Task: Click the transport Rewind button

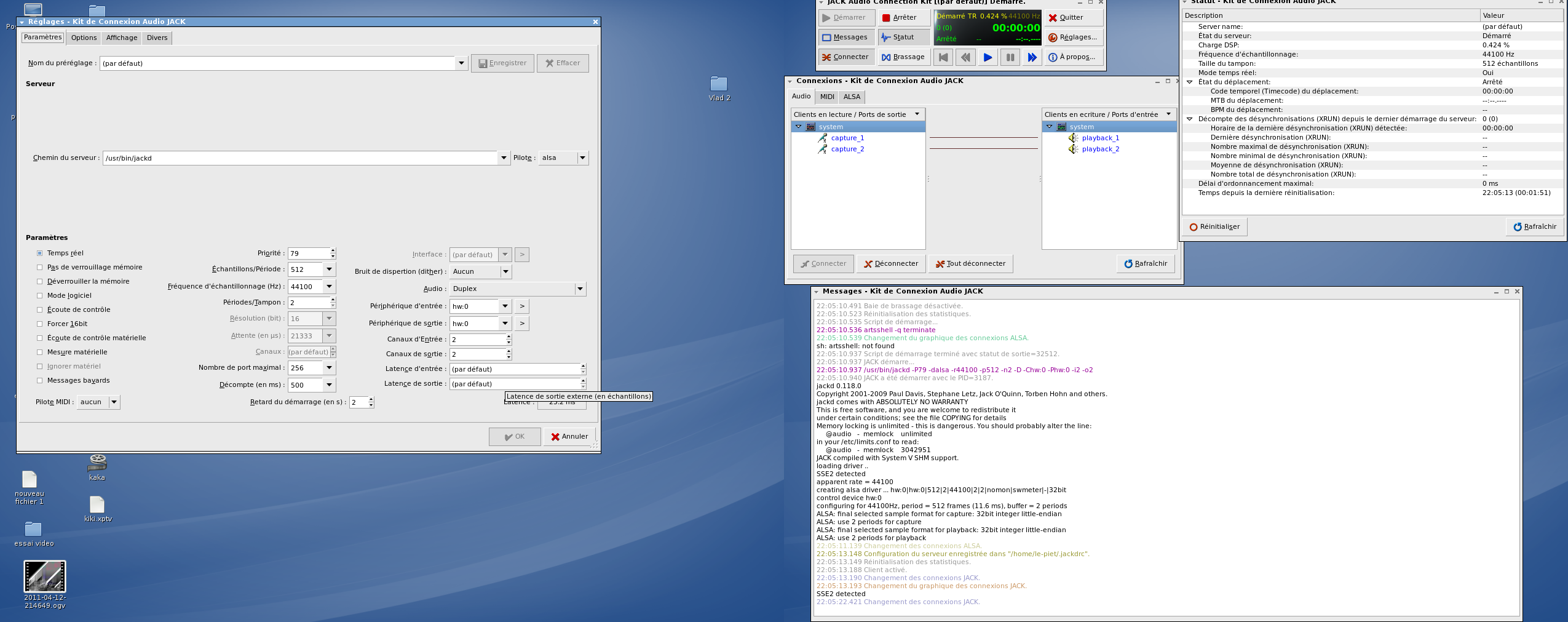Action: [x=965, y=57]
